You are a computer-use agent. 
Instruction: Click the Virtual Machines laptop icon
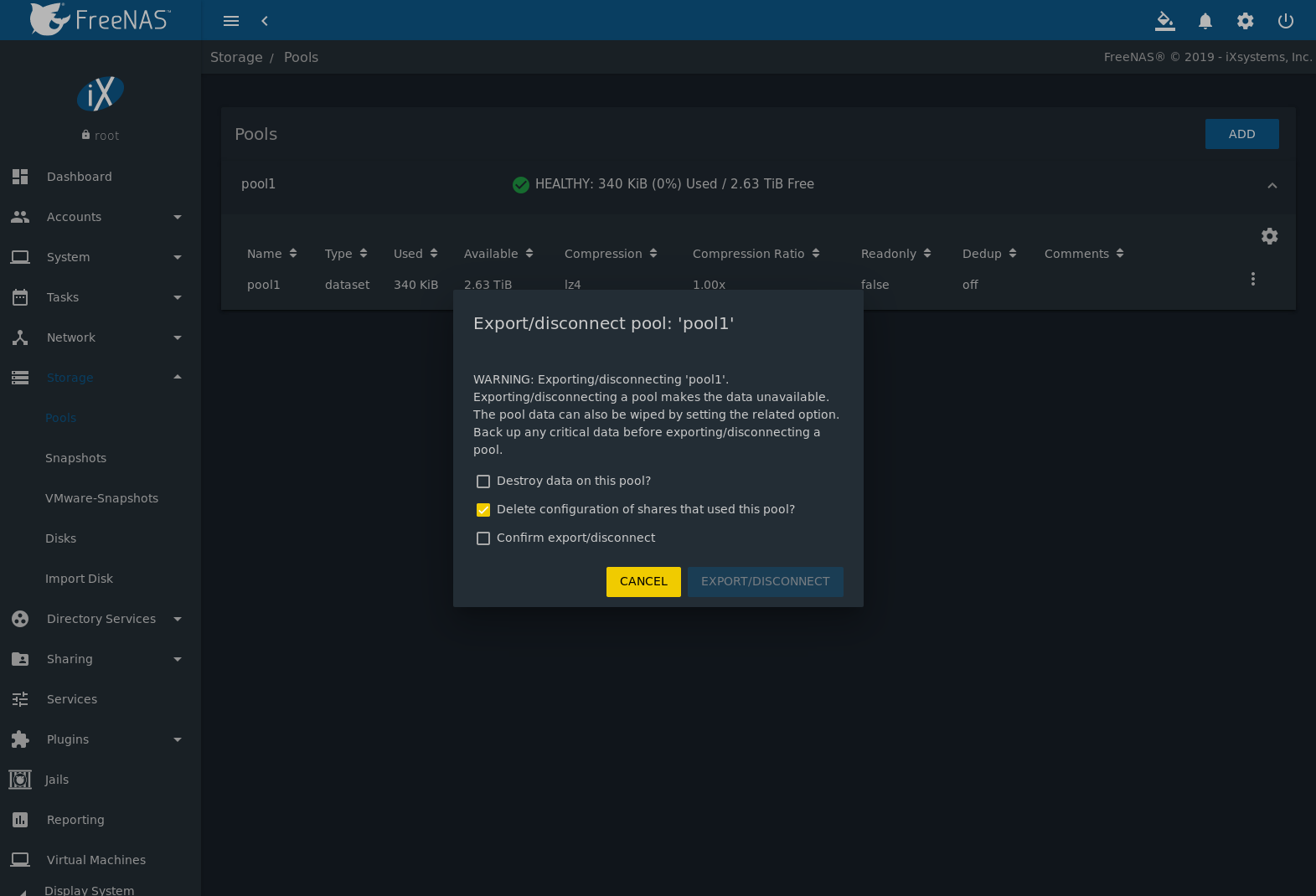click(20, 860)
